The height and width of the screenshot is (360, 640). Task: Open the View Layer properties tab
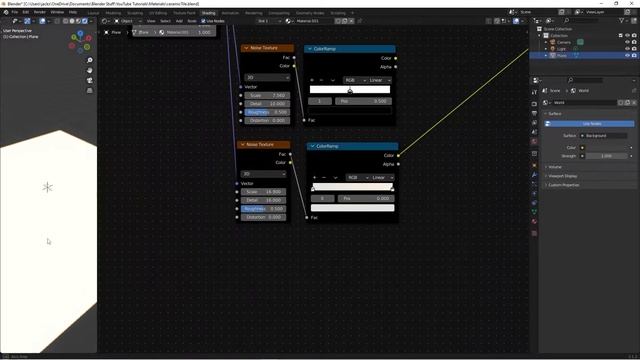[x=534, y=122]
